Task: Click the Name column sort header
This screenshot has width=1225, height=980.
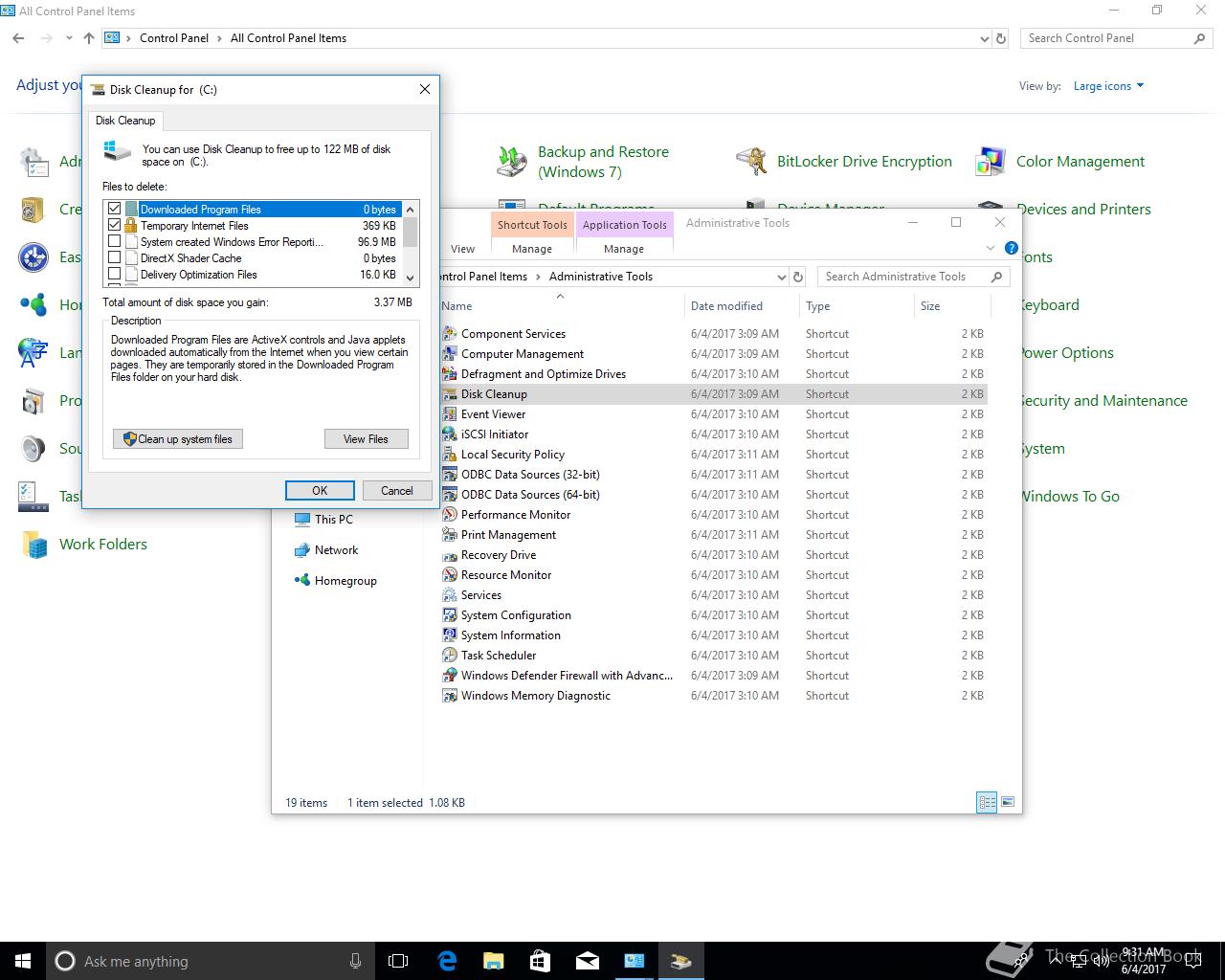Action: [x=560, y=306]
